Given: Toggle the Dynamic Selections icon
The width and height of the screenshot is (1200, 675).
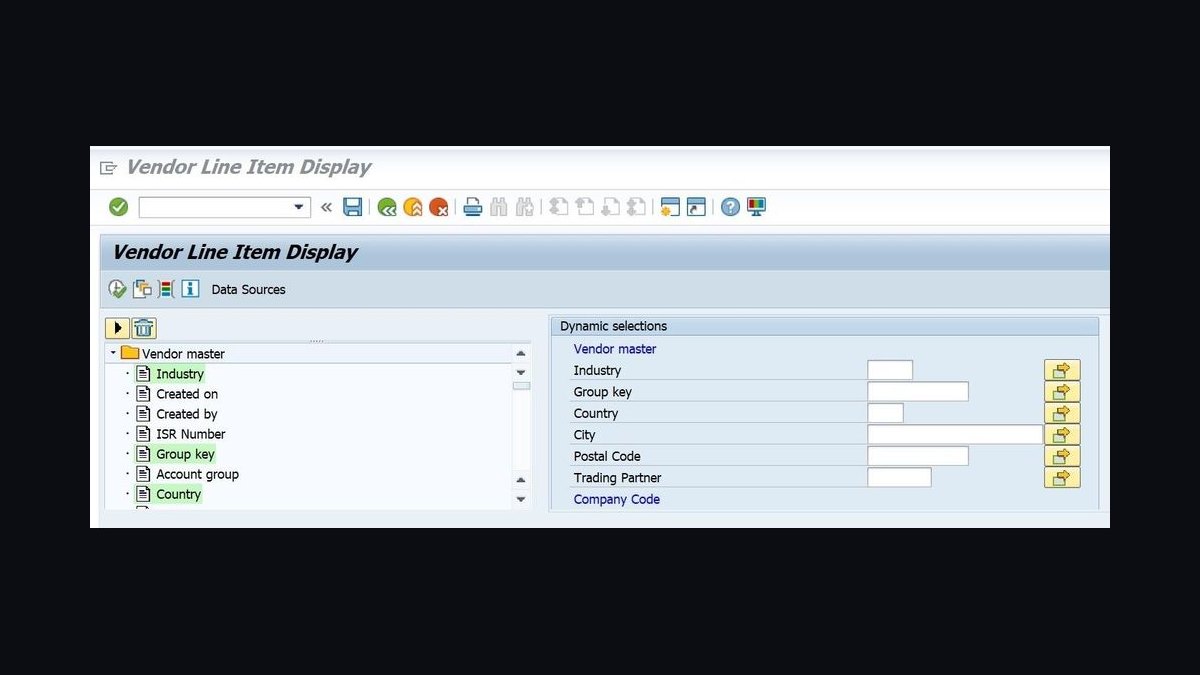Looking at the screenshot, I should point(166,289).
